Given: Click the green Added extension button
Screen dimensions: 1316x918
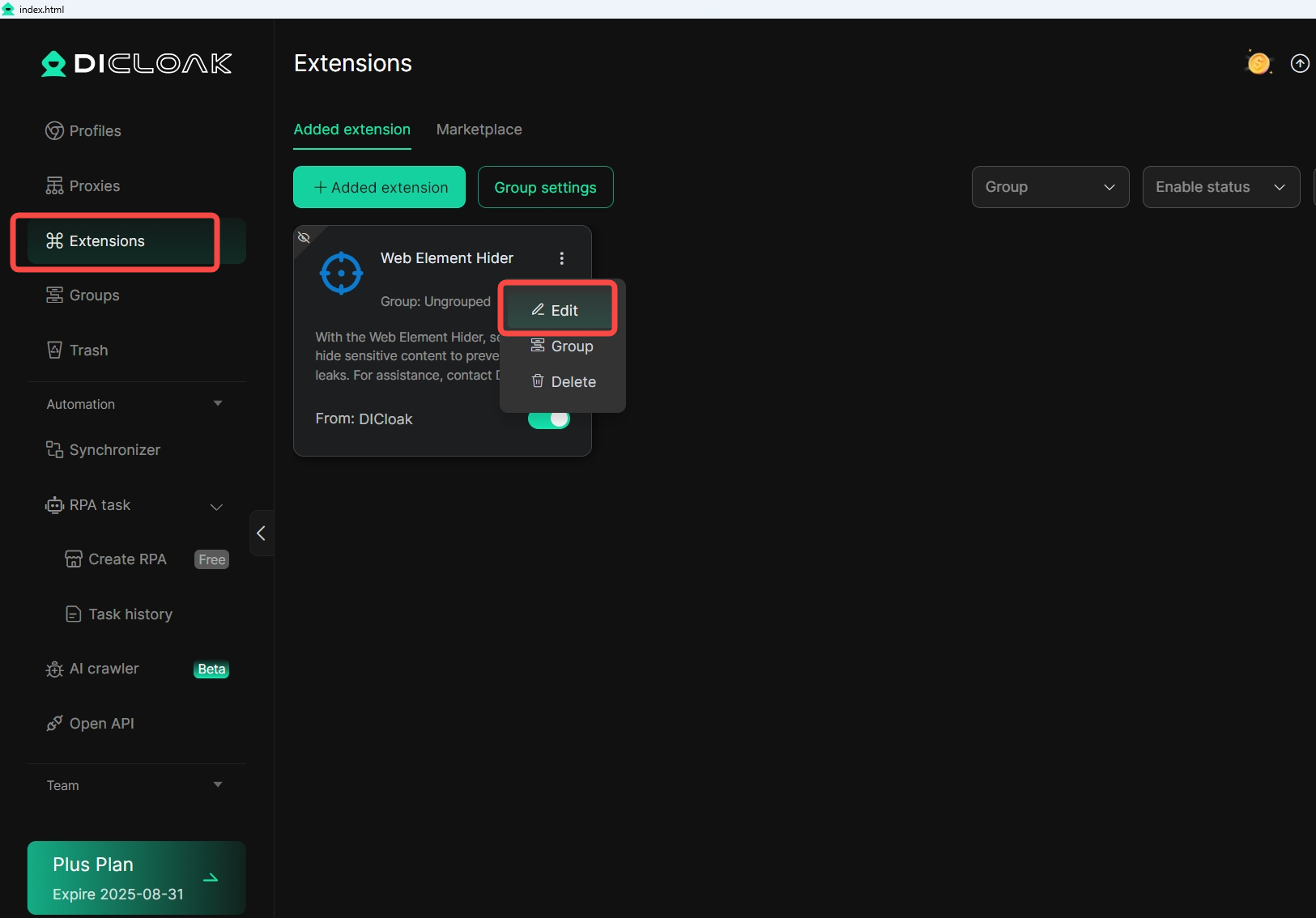Looking at the screenshot, I should pos(379,187).
